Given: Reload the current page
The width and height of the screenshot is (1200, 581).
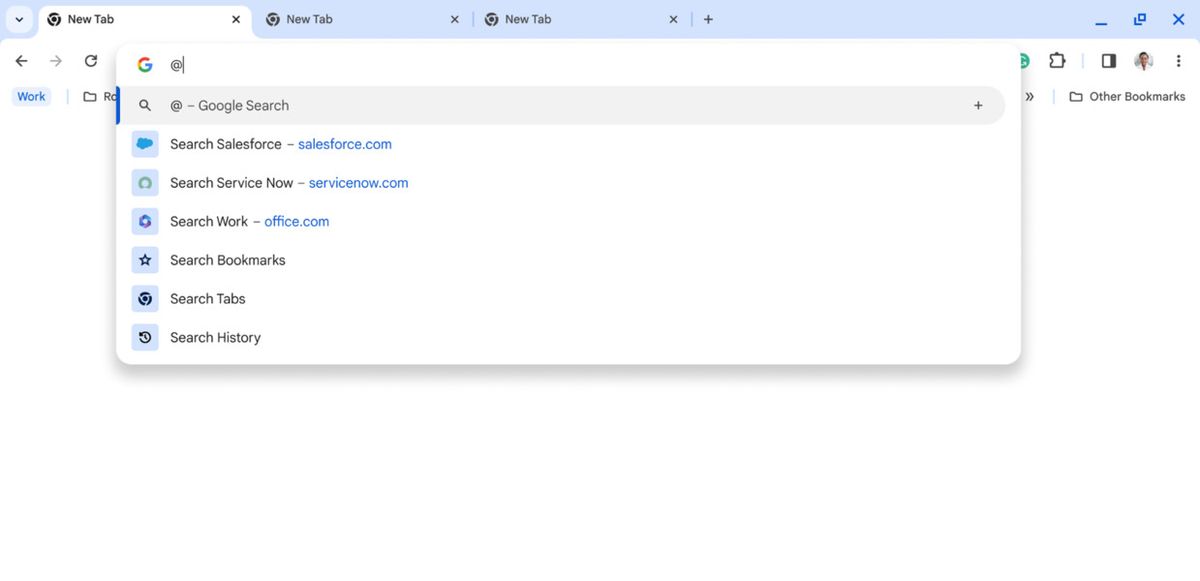Looking at the screenshot, I should [90, 60].
